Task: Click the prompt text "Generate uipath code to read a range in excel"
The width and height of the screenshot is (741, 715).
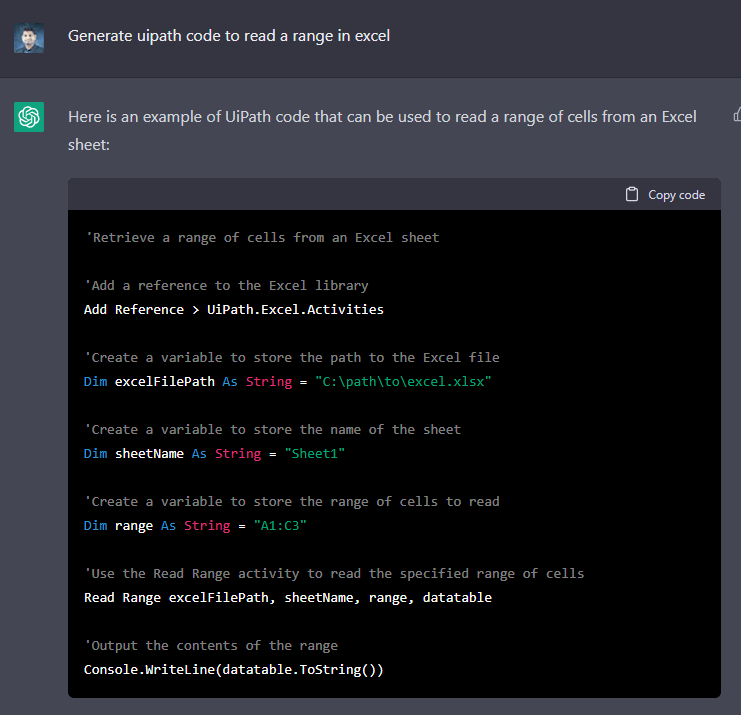Action: 229,36
